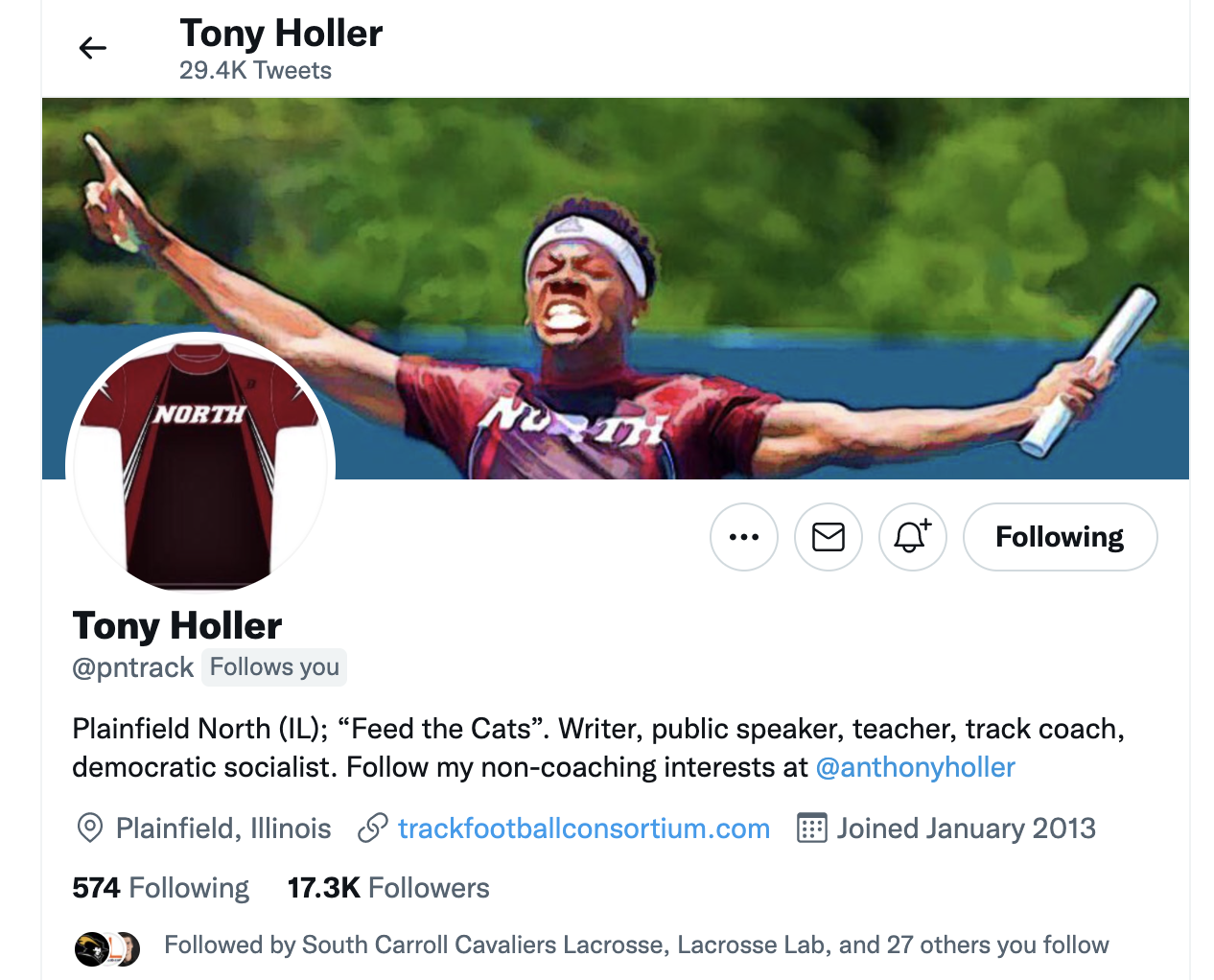This screenshot has height=980, width=1214.
Task: Toggle the Following button to unfollow
Action: tap(1060, 537)
